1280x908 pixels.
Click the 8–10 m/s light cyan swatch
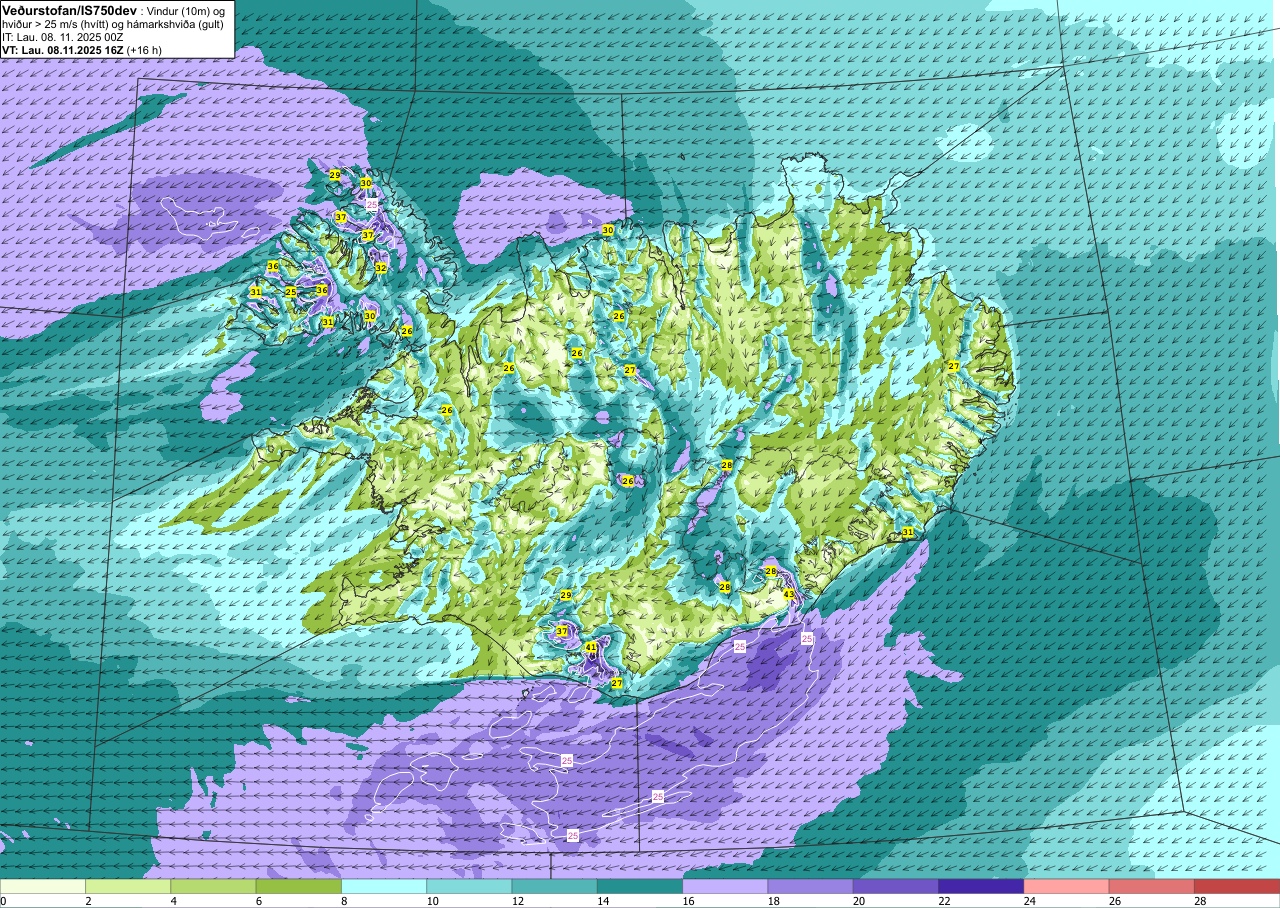[x=384, y=886]
